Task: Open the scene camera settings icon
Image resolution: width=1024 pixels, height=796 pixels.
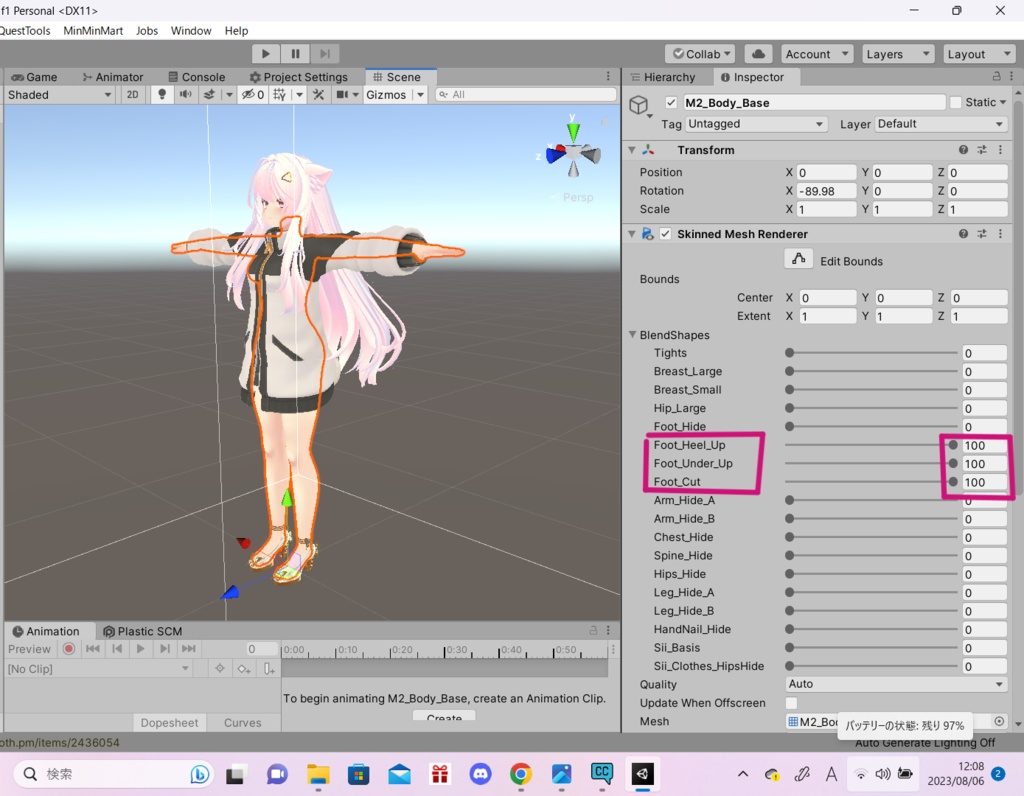Action: pyautogui.click(x=342, y=94)
